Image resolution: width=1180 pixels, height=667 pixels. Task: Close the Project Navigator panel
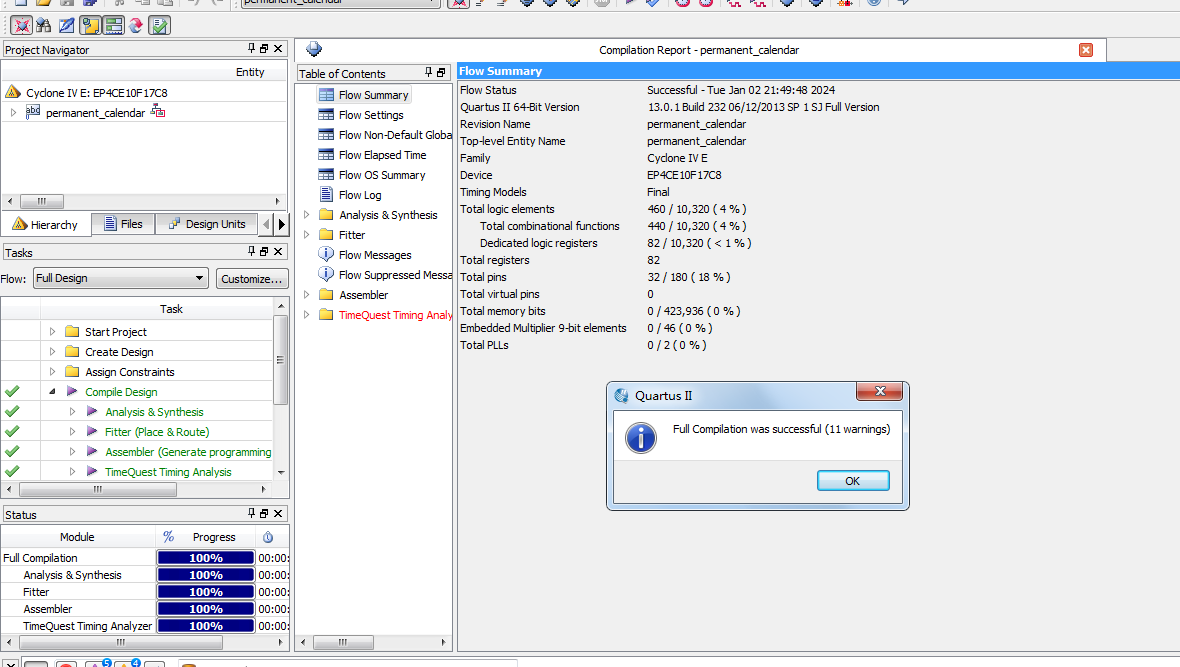tap(278, 48)
